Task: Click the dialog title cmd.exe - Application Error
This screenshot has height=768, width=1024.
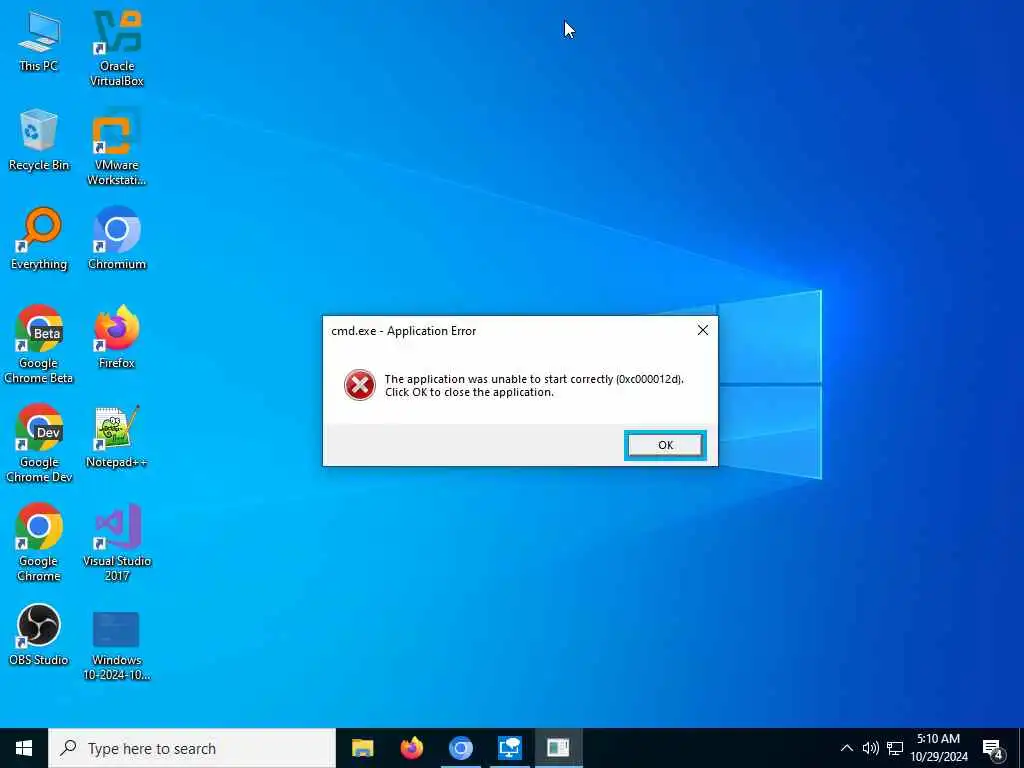Action: (404, 330)
